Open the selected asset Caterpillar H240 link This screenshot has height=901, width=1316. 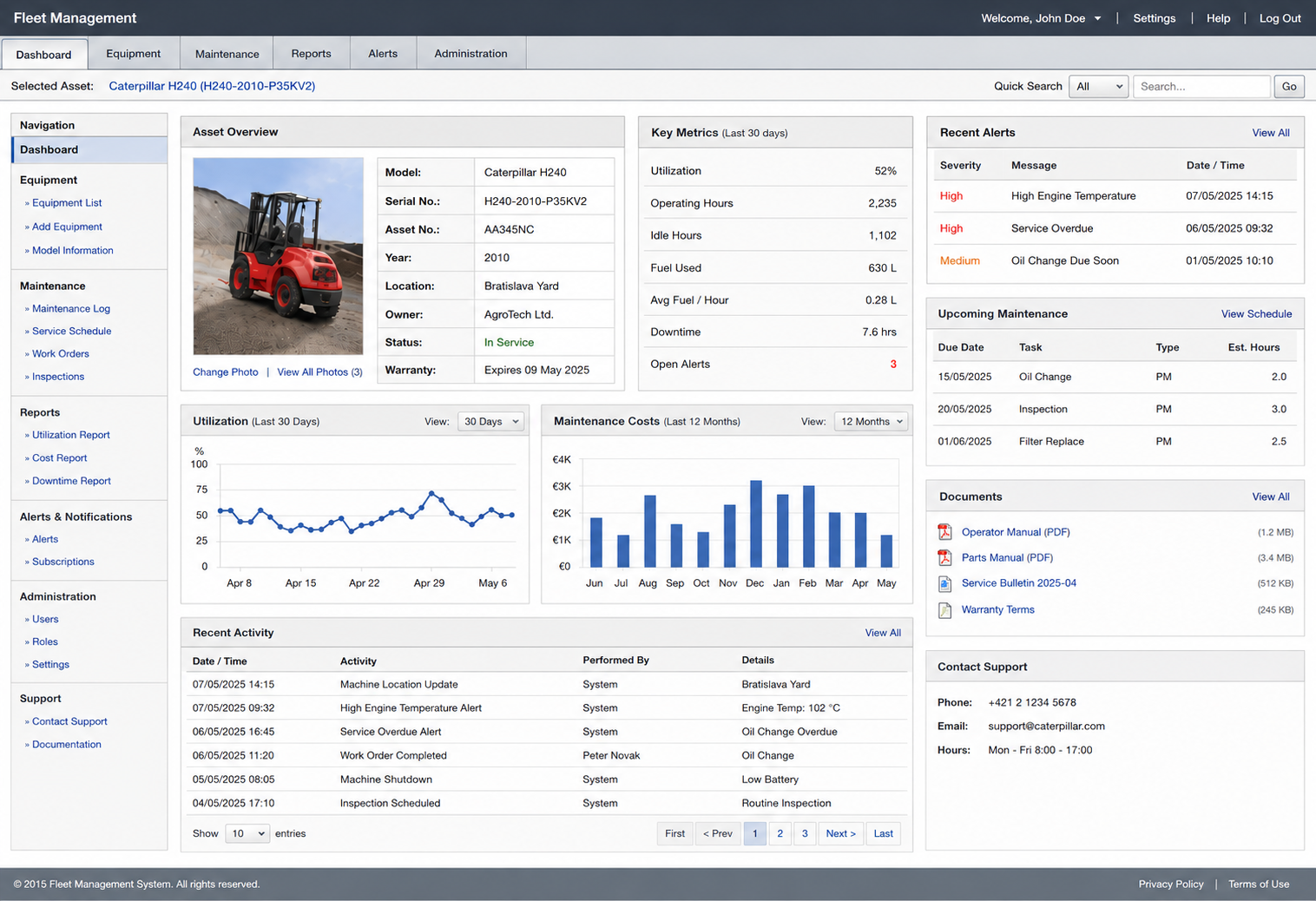212,86
